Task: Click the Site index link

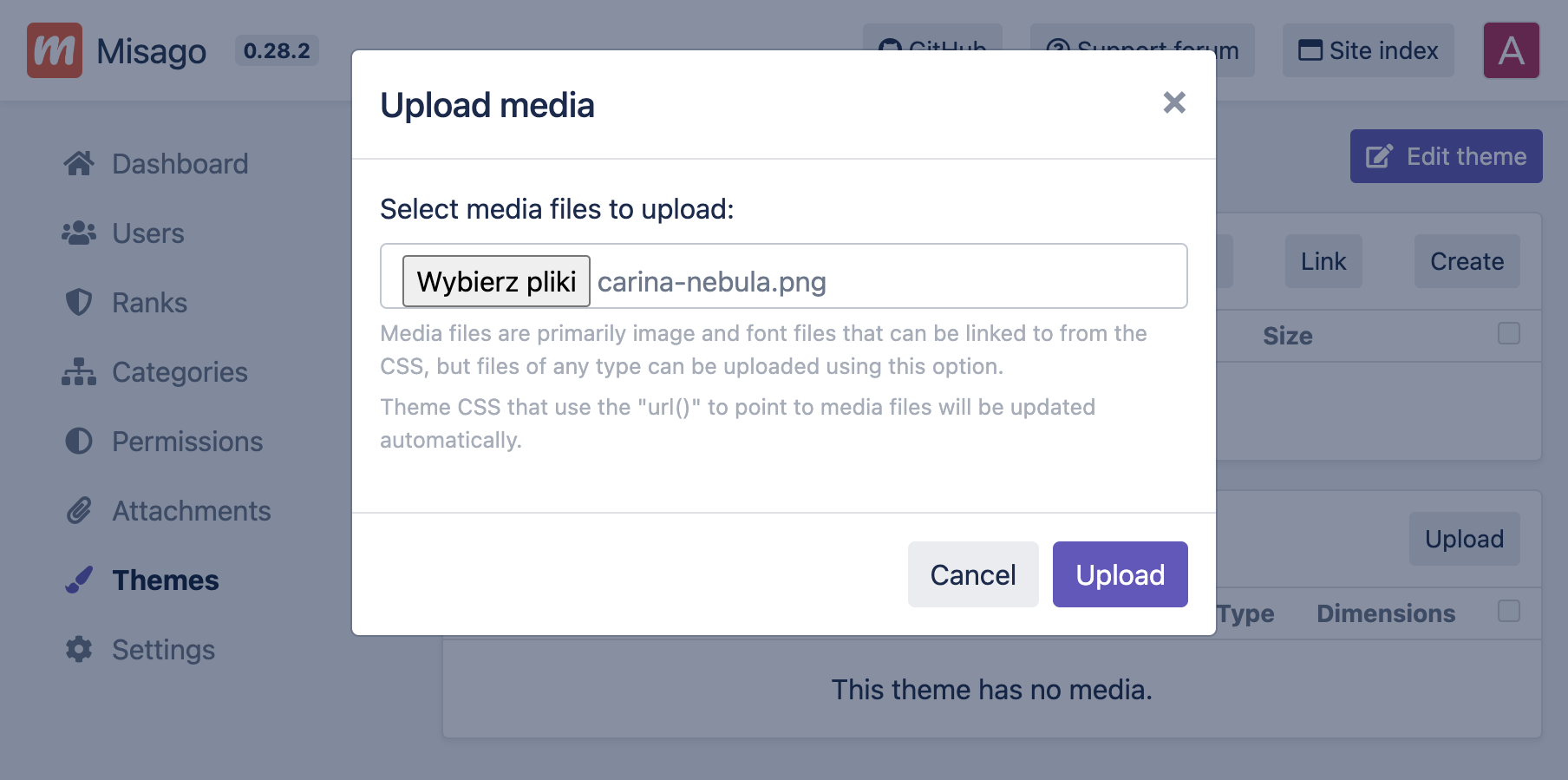Action: [x=1368, y=50]
